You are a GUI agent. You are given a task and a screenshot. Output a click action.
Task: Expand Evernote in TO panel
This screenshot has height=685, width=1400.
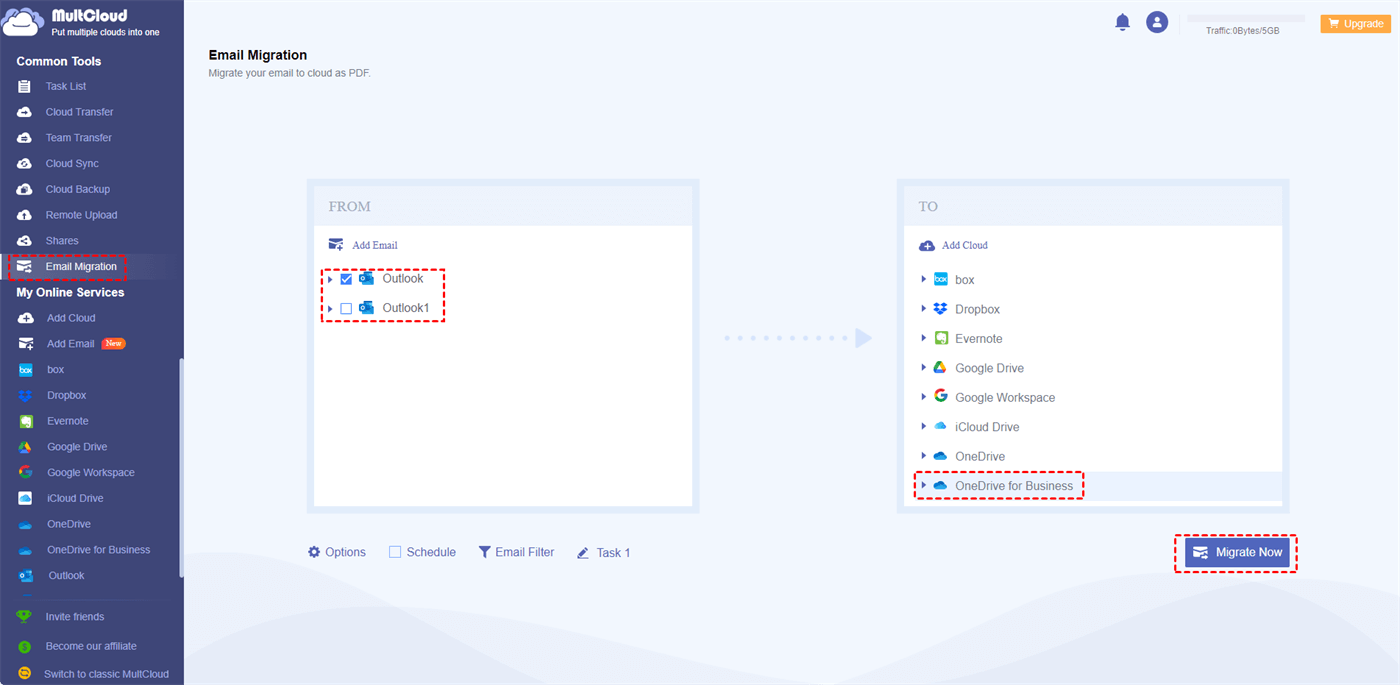924,338
